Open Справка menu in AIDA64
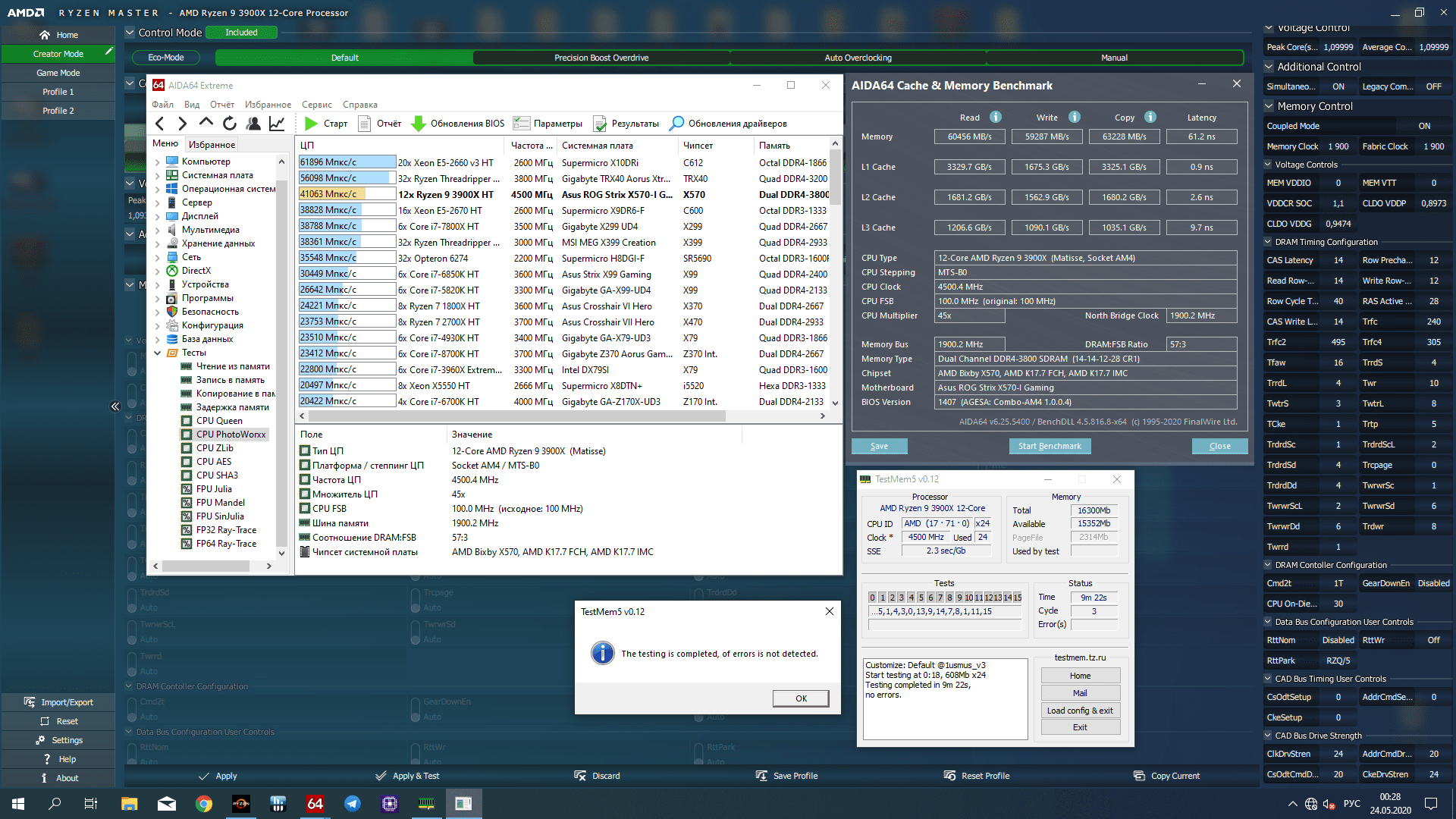Viewport: 1456px width, 819px height. 360,105
